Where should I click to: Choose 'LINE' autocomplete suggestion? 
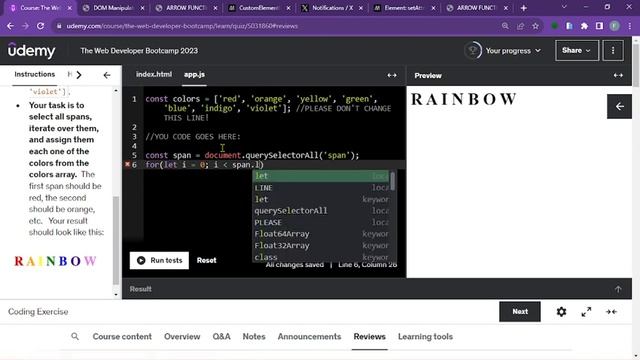coord(321,188)
